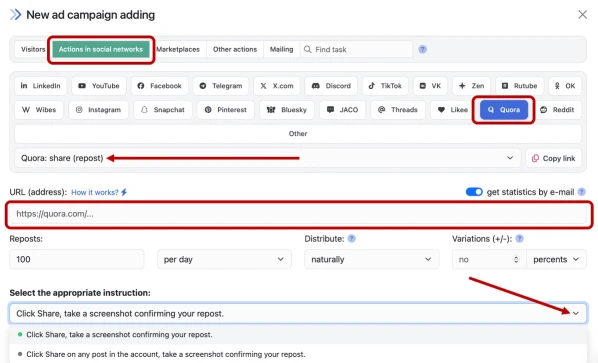Open the naturally distribution dropdown

tap(371, 259)
